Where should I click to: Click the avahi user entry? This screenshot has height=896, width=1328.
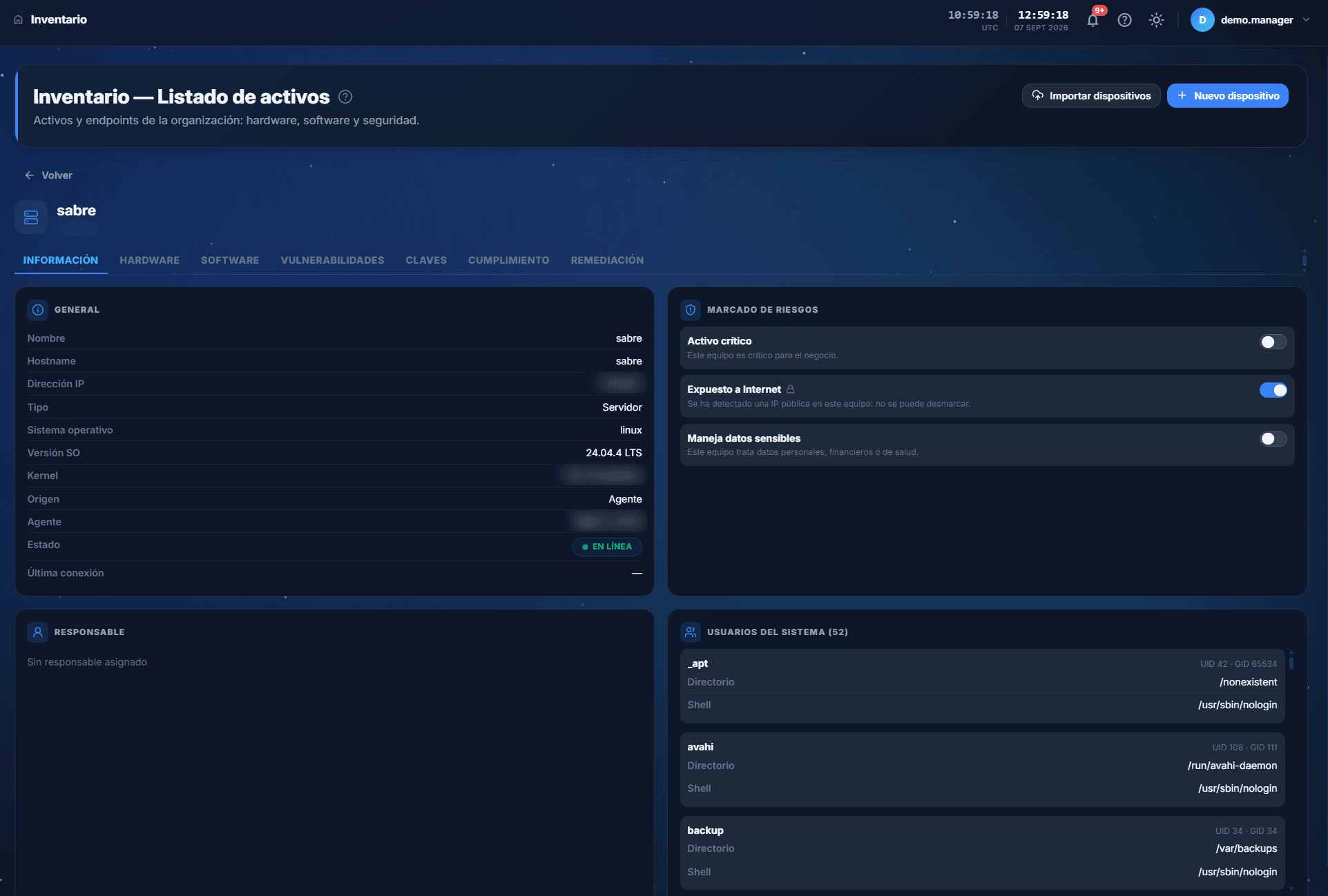click(x=982, y=770)
